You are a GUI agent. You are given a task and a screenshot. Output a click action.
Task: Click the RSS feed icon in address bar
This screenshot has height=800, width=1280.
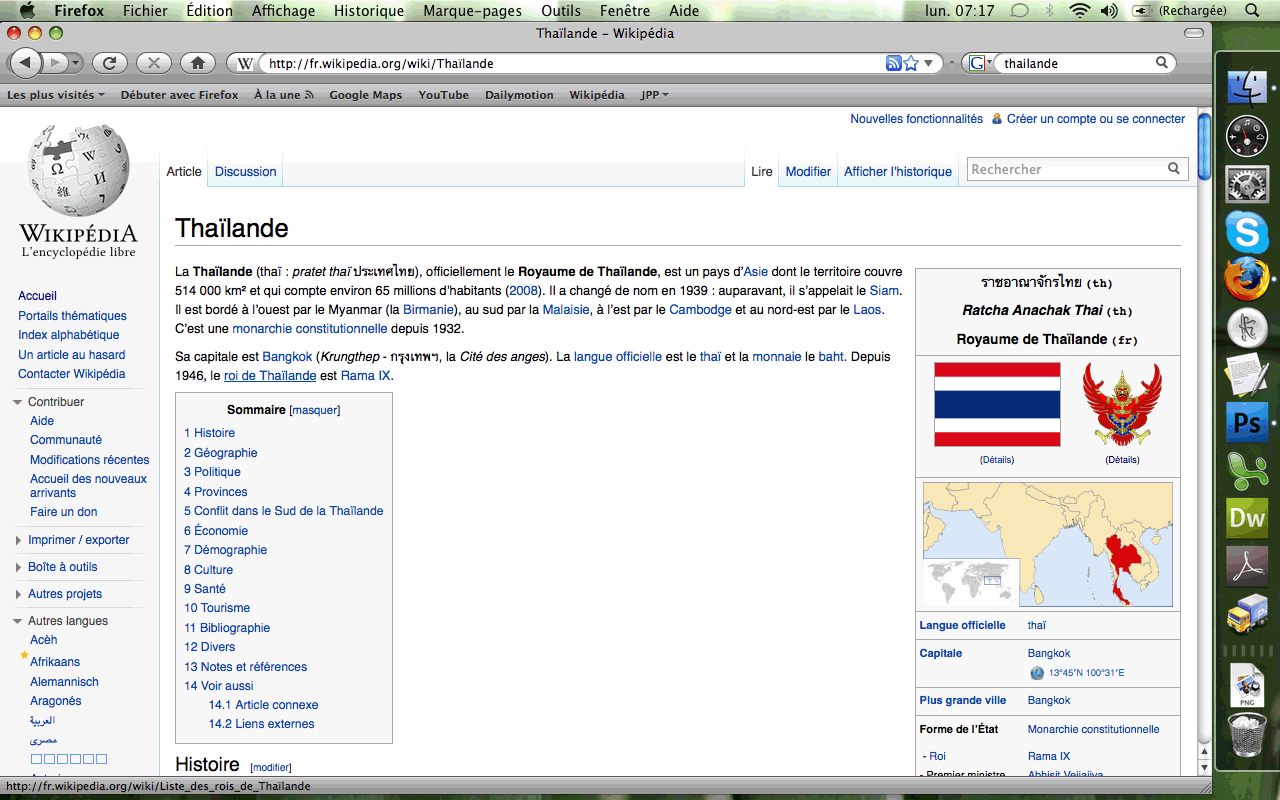pyautogui.click(x=894, y=63)
